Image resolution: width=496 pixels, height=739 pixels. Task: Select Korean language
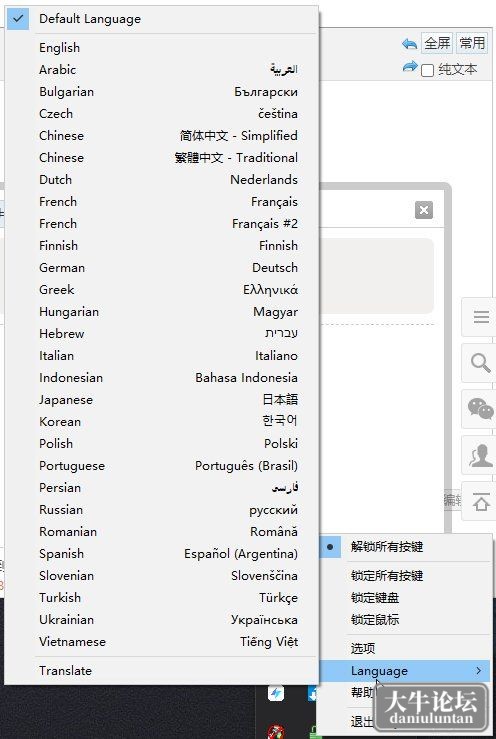(x=162, y=422)
